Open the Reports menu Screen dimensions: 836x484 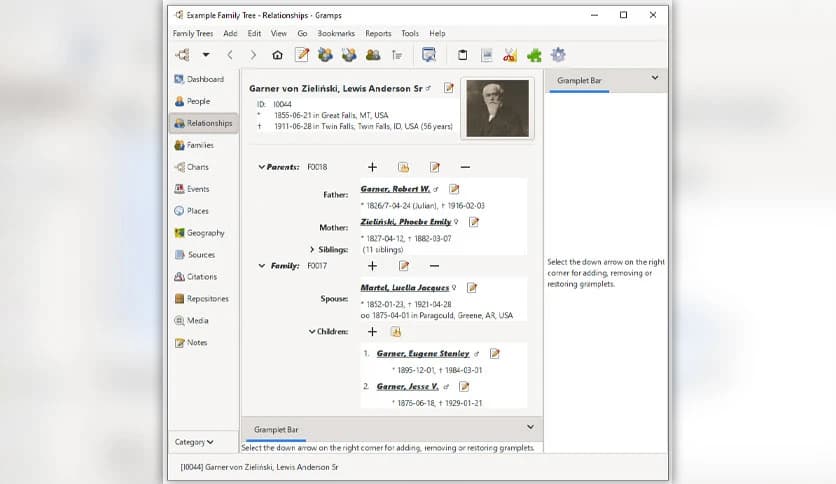378,33
